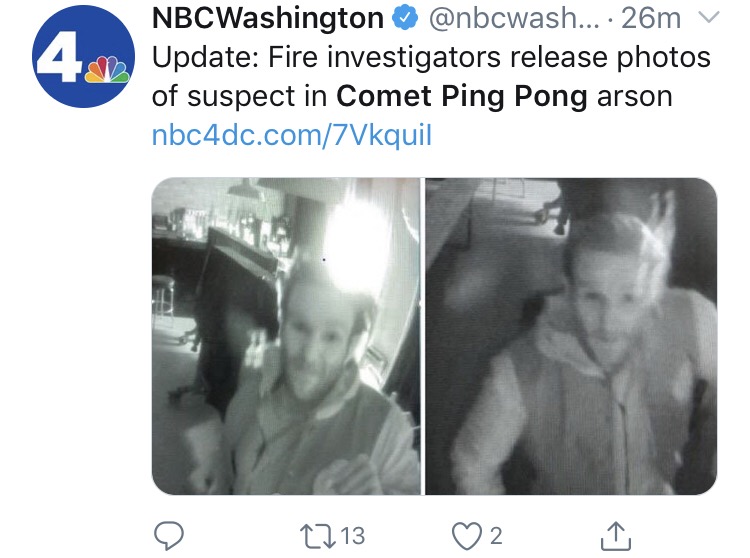Open the nbc4dc.com/7VkquiI link

292,135
